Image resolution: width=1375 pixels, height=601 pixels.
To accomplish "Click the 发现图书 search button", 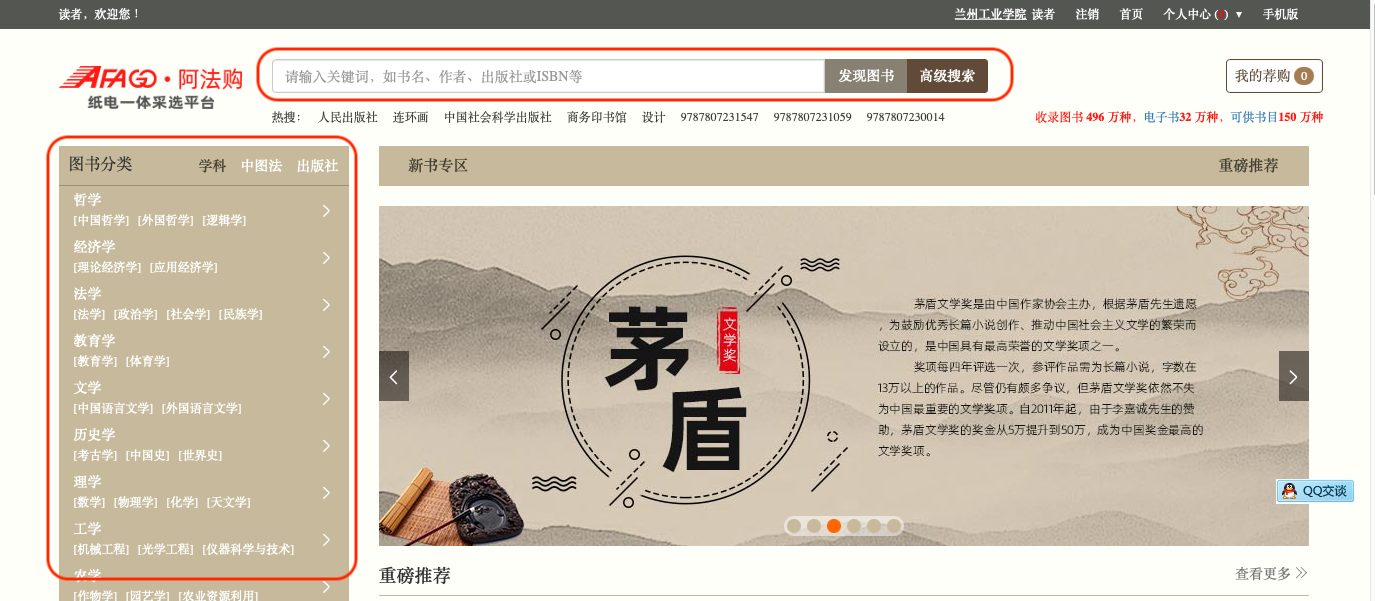I will tap(866, 76).
